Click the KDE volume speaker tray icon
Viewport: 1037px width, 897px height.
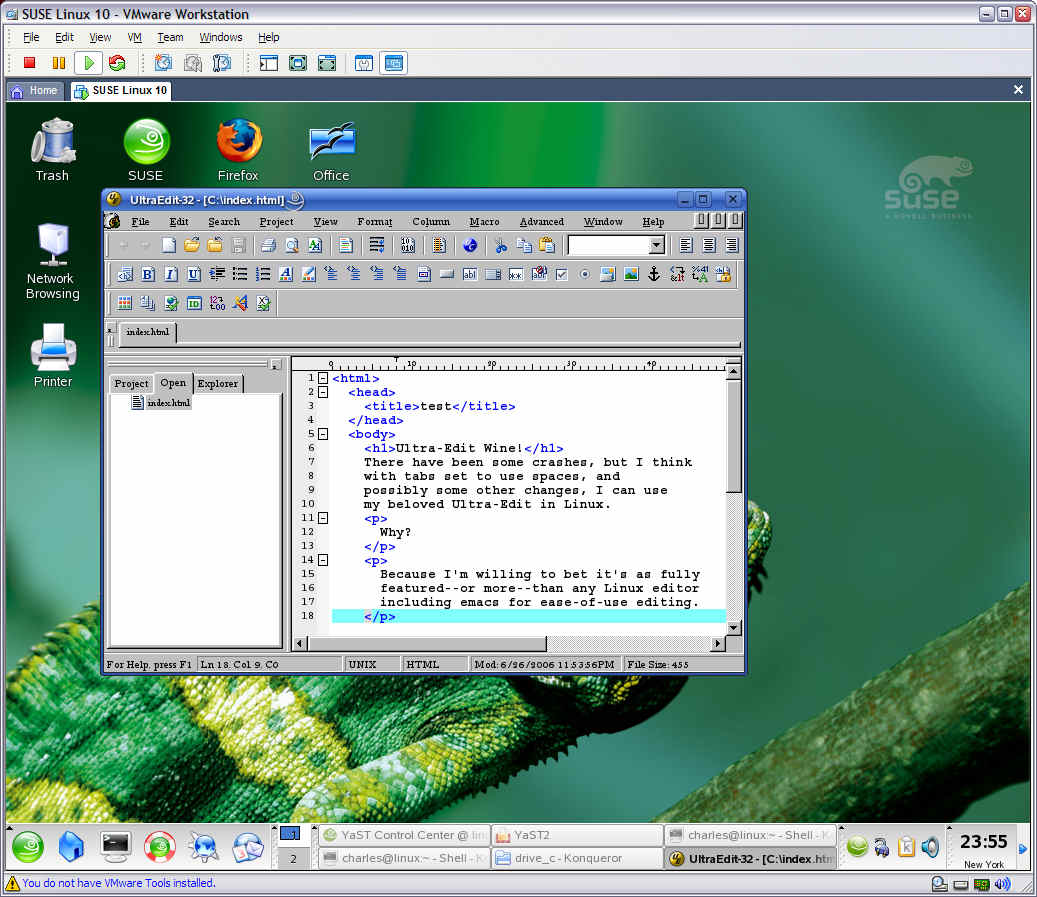929,847
